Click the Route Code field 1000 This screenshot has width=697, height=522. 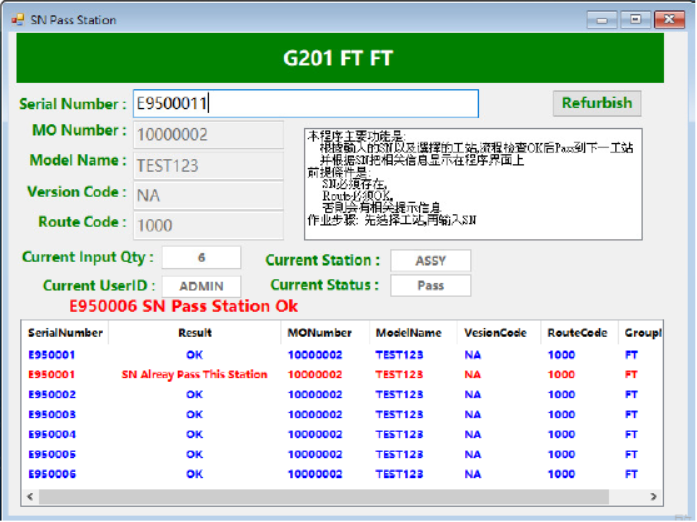[208, 225]
